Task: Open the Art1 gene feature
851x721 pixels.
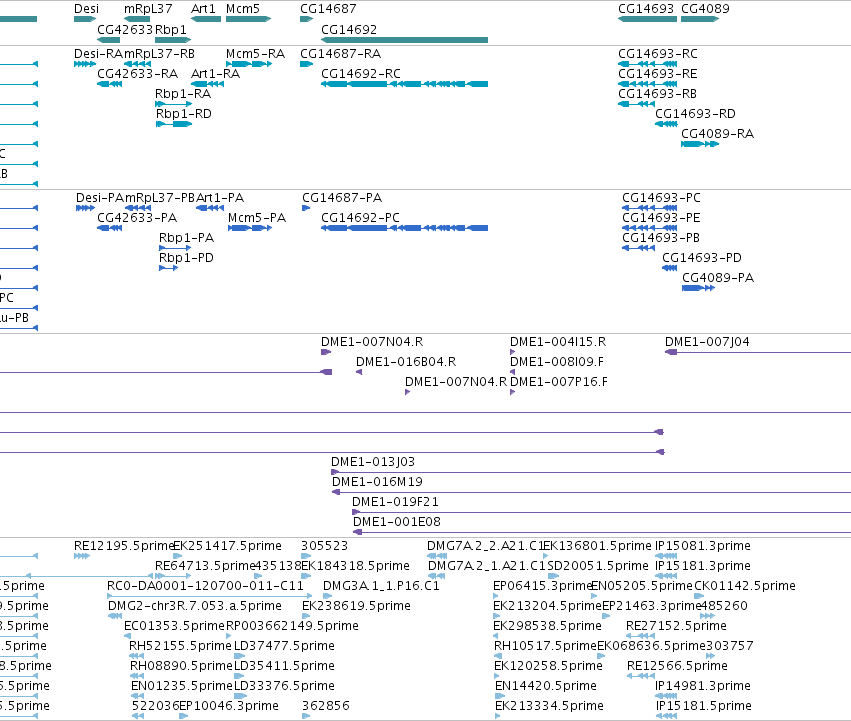Action: 206,19
